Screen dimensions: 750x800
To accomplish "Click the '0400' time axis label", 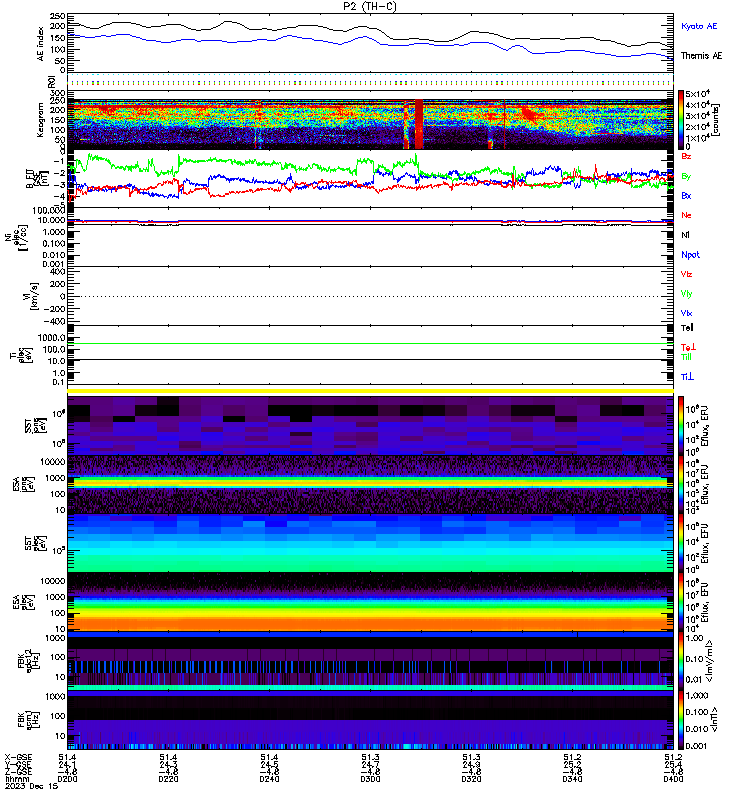I will coord(673,779).
